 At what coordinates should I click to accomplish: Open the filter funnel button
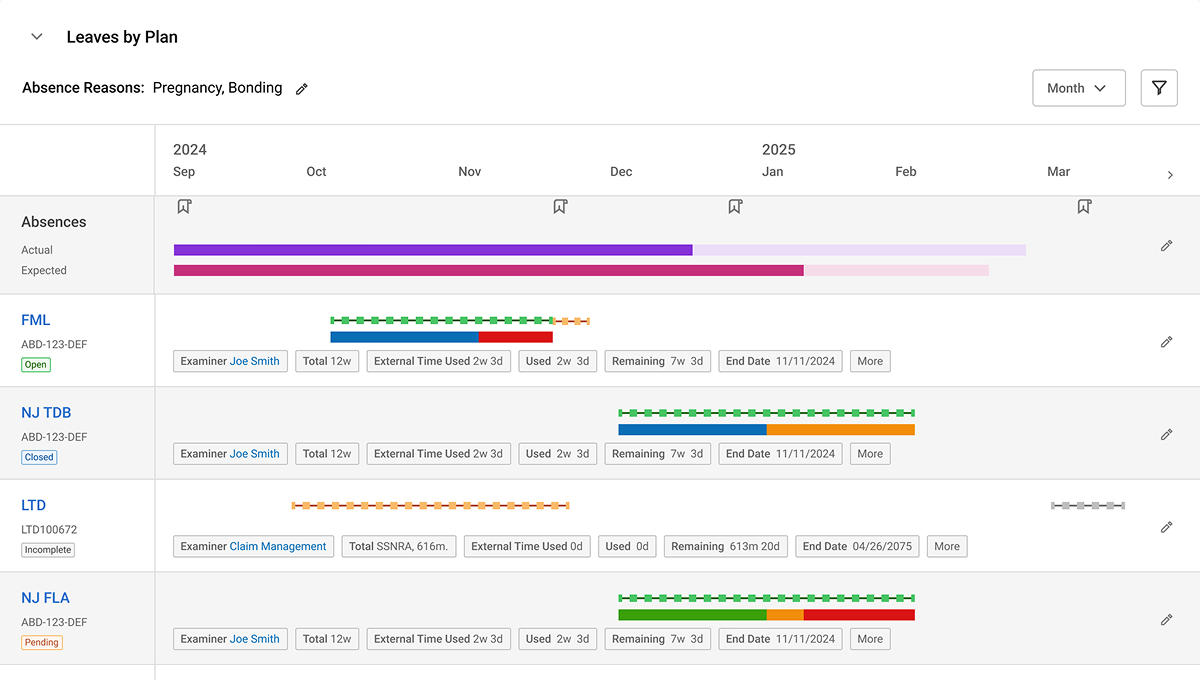[x=1159, y=88]
